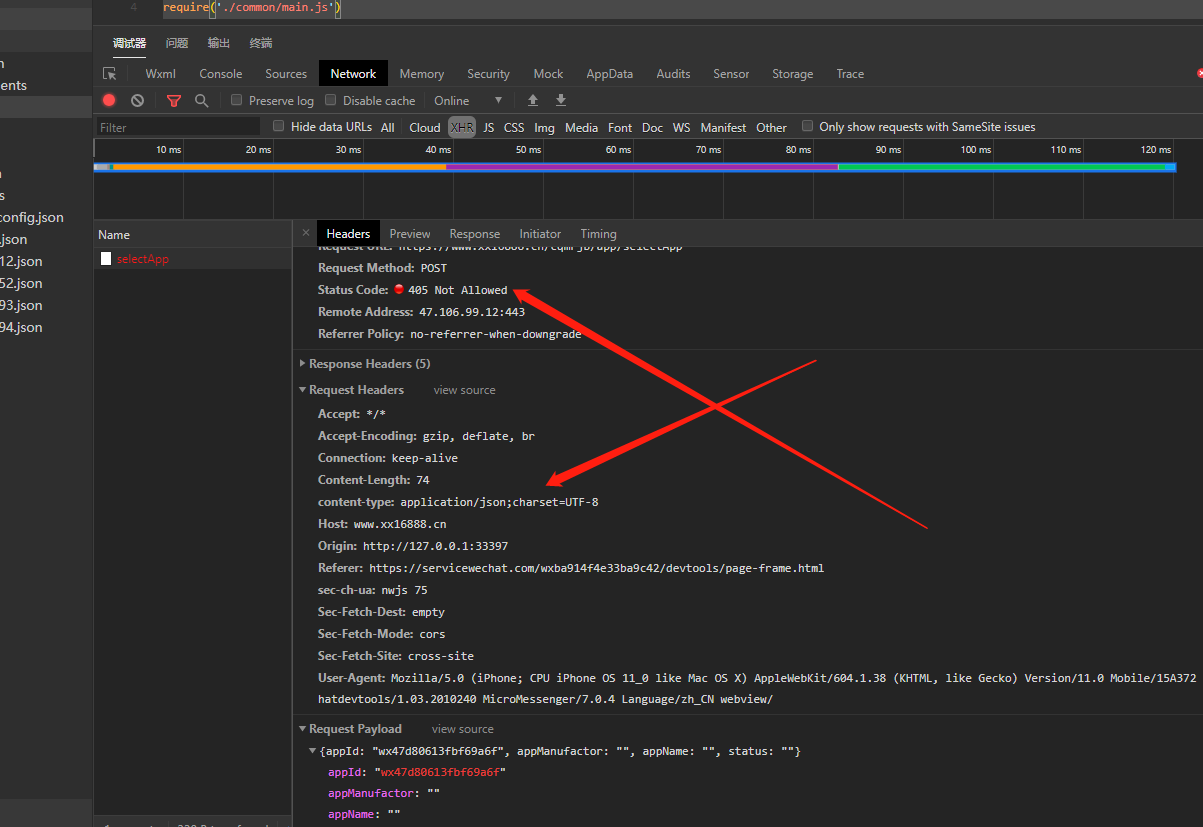This screenshot has height=827, width=1203.
Task: Open the Storage panel tab
Action: pos(792,74)
